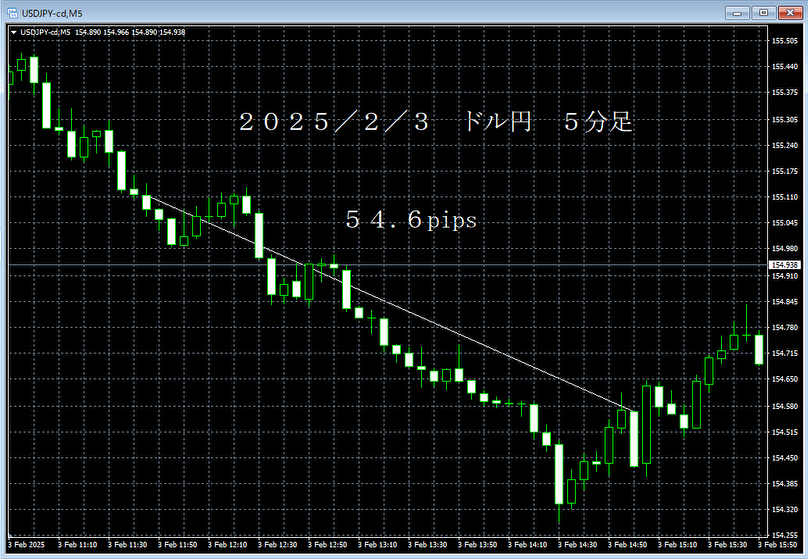Click time axis label 3 Feb 2025
The width and height of the screenshot is (808, 559).
(27, 545)
